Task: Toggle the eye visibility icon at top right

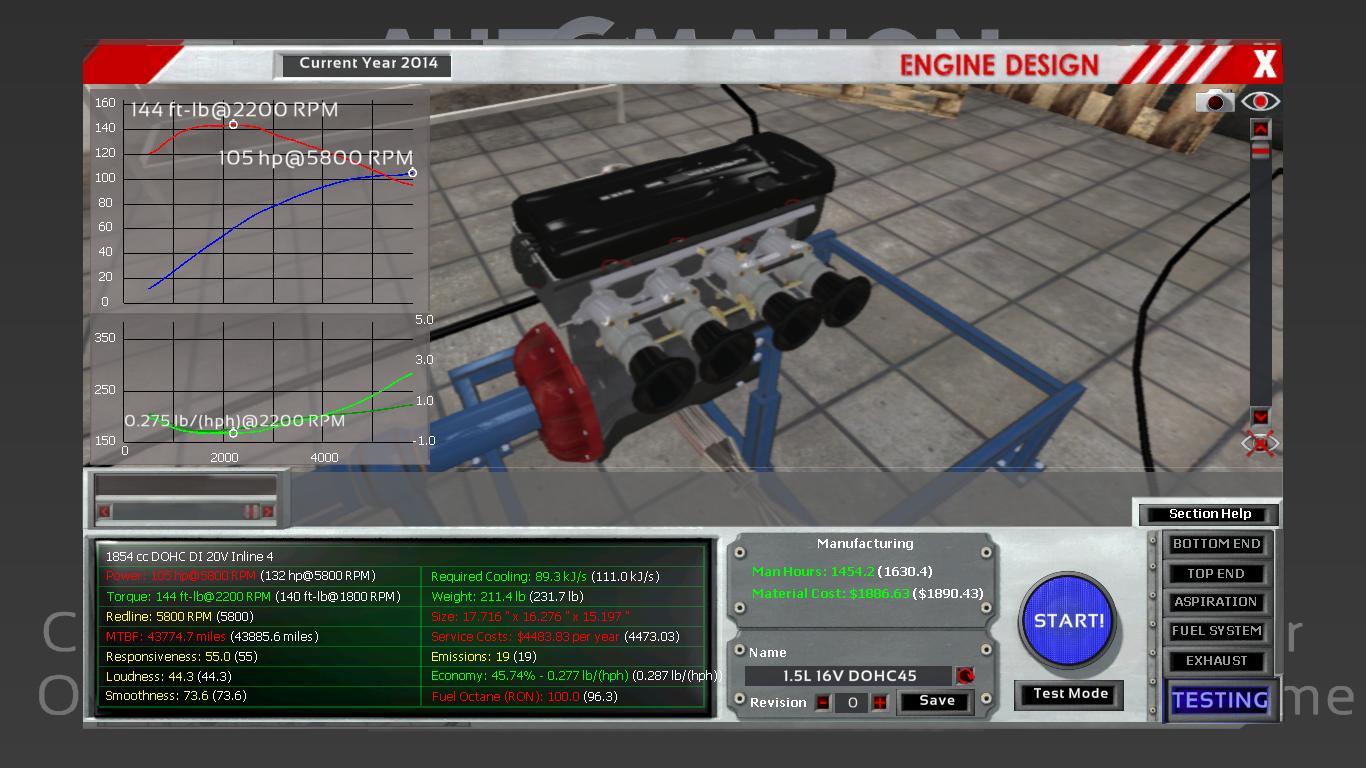Action: 1260,102
